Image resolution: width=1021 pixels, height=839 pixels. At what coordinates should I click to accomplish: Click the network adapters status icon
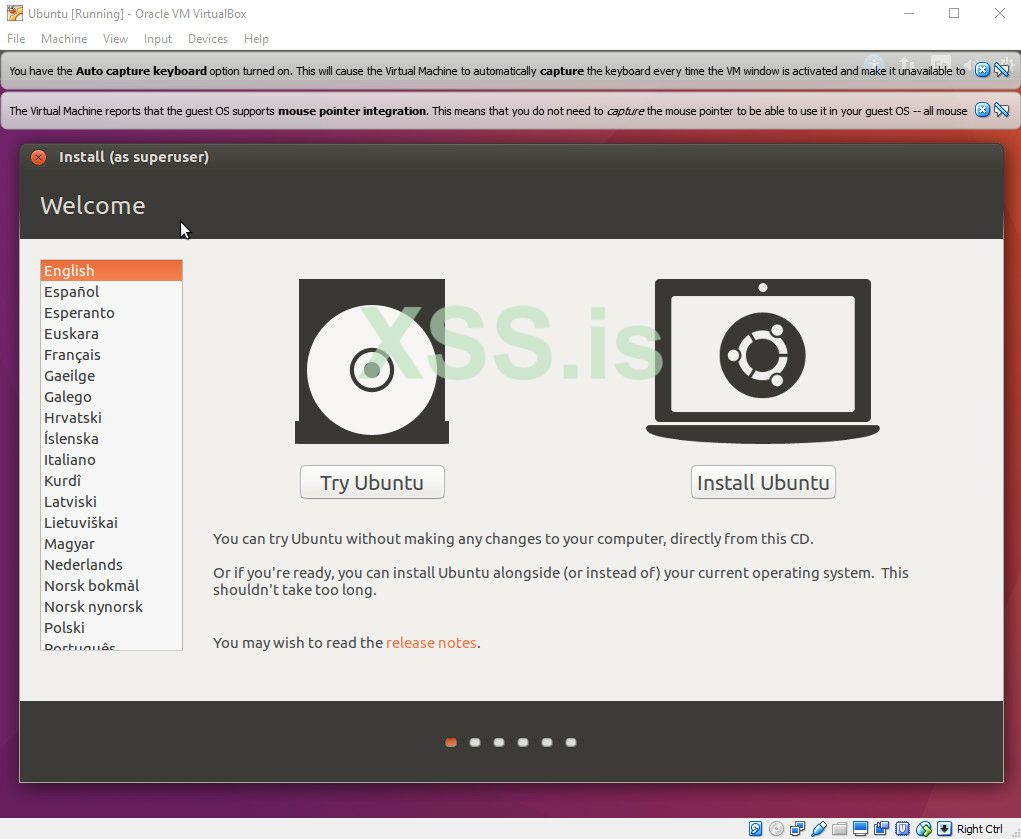798,829
